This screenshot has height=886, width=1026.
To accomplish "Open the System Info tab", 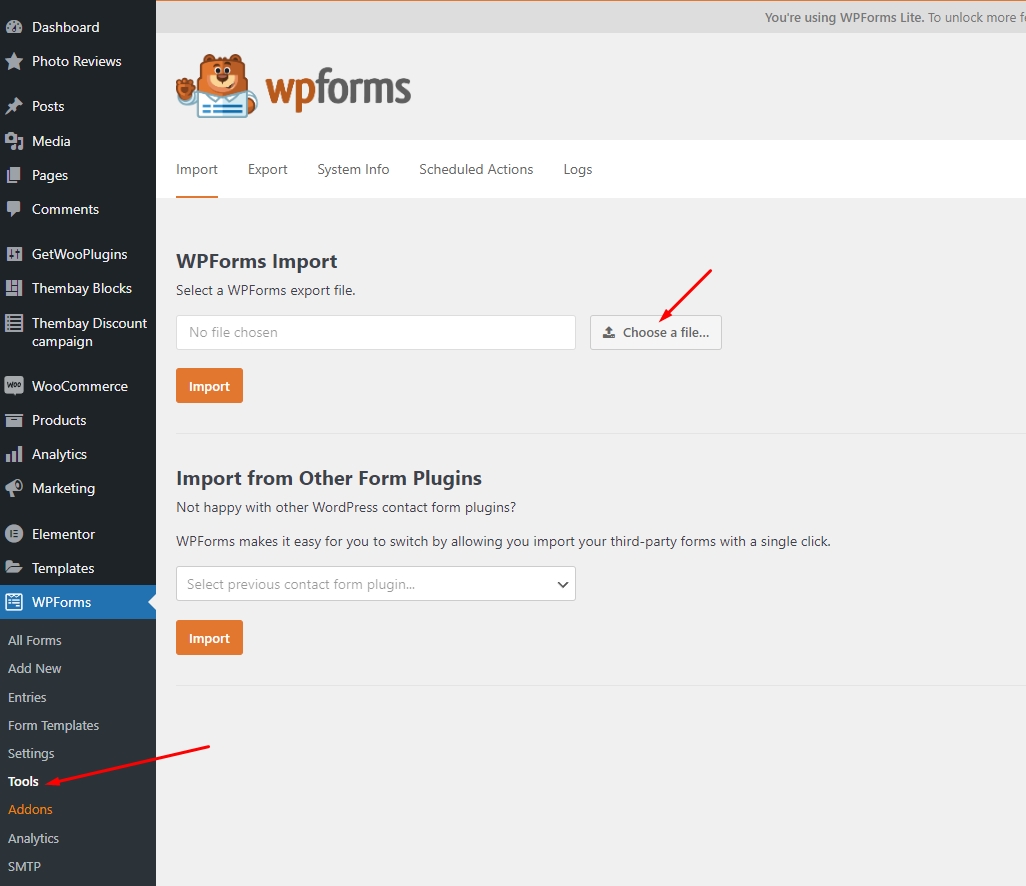I will [353, 170].
